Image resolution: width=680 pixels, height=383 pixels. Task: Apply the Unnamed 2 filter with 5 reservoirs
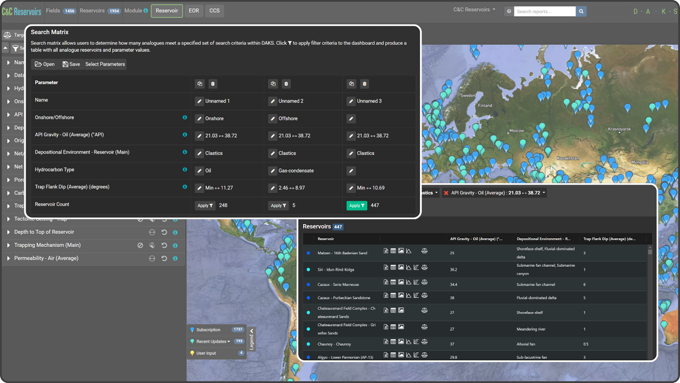pos(278,206)
